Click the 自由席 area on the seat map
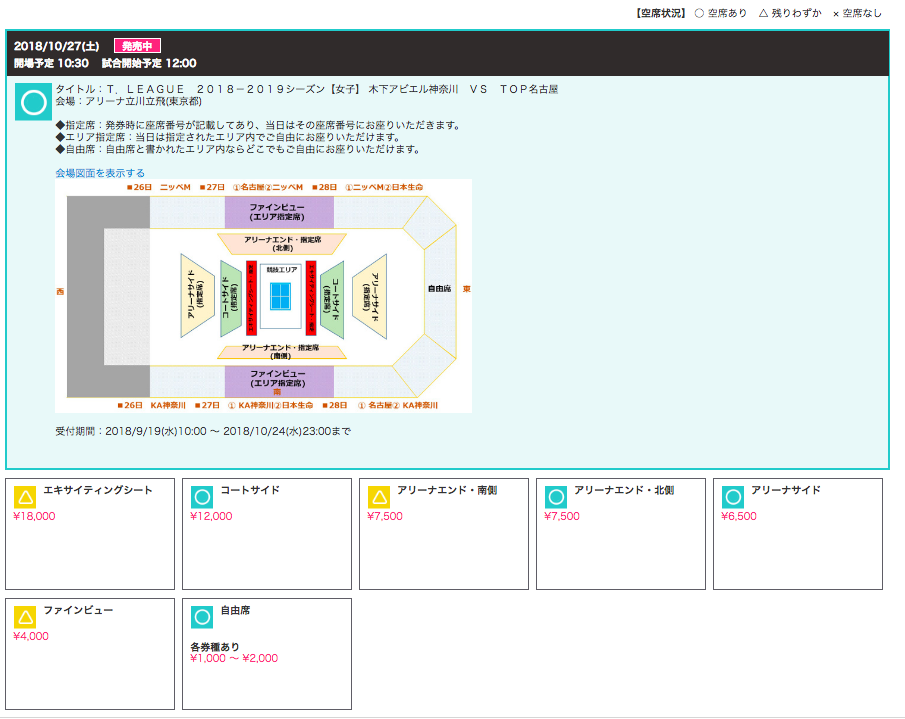This screenshot has width=905, height=719. point(439,288)
